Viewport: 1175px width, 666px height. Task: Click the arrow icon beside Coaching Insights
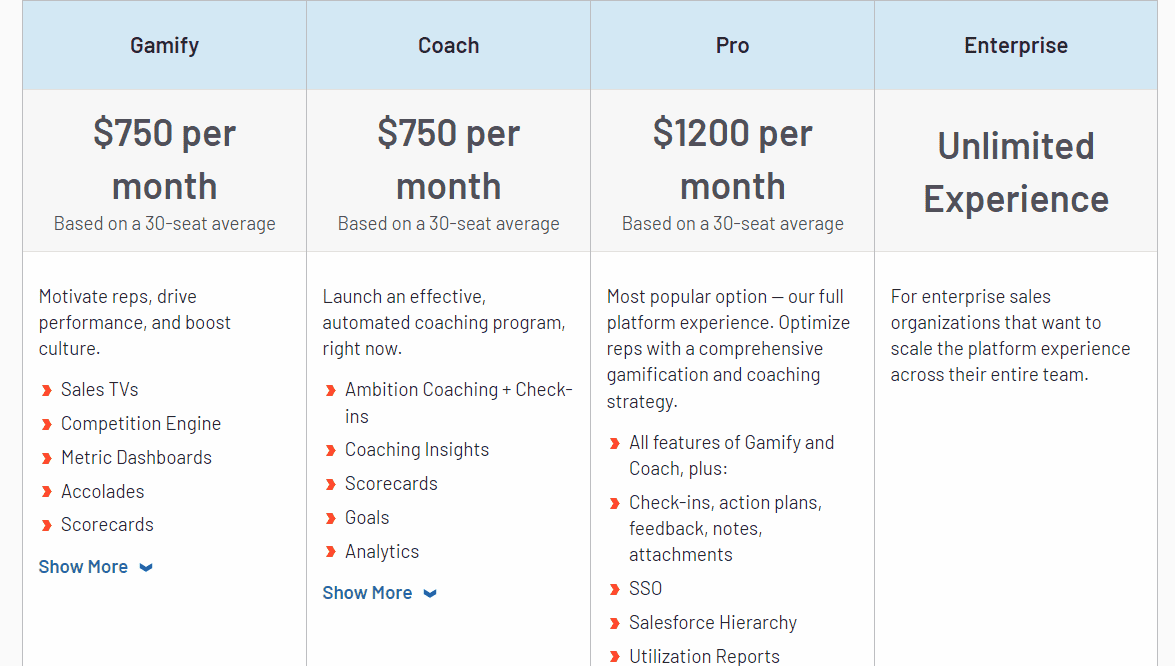[x=330, y=450]
